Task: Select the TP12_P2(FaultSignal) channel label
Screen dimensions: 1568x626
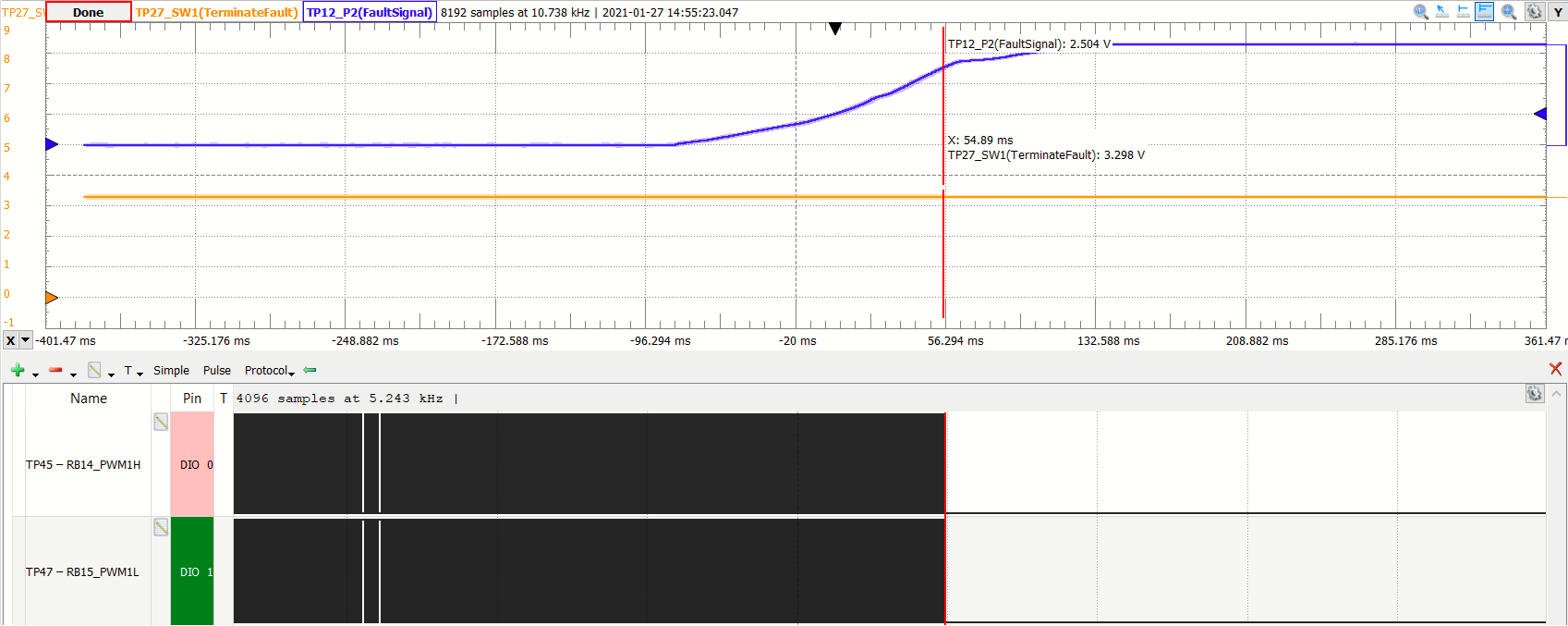Action: click(370, 12)
